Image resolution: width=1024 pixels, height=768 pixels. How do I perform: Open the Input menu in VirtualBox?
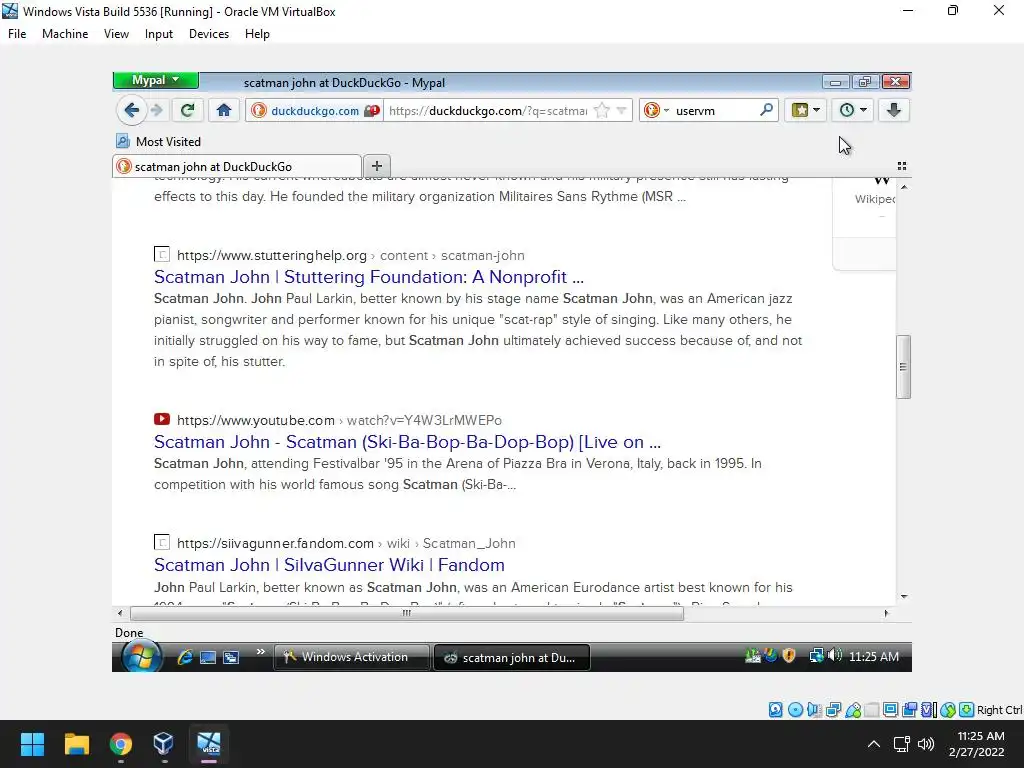[159, 34]
